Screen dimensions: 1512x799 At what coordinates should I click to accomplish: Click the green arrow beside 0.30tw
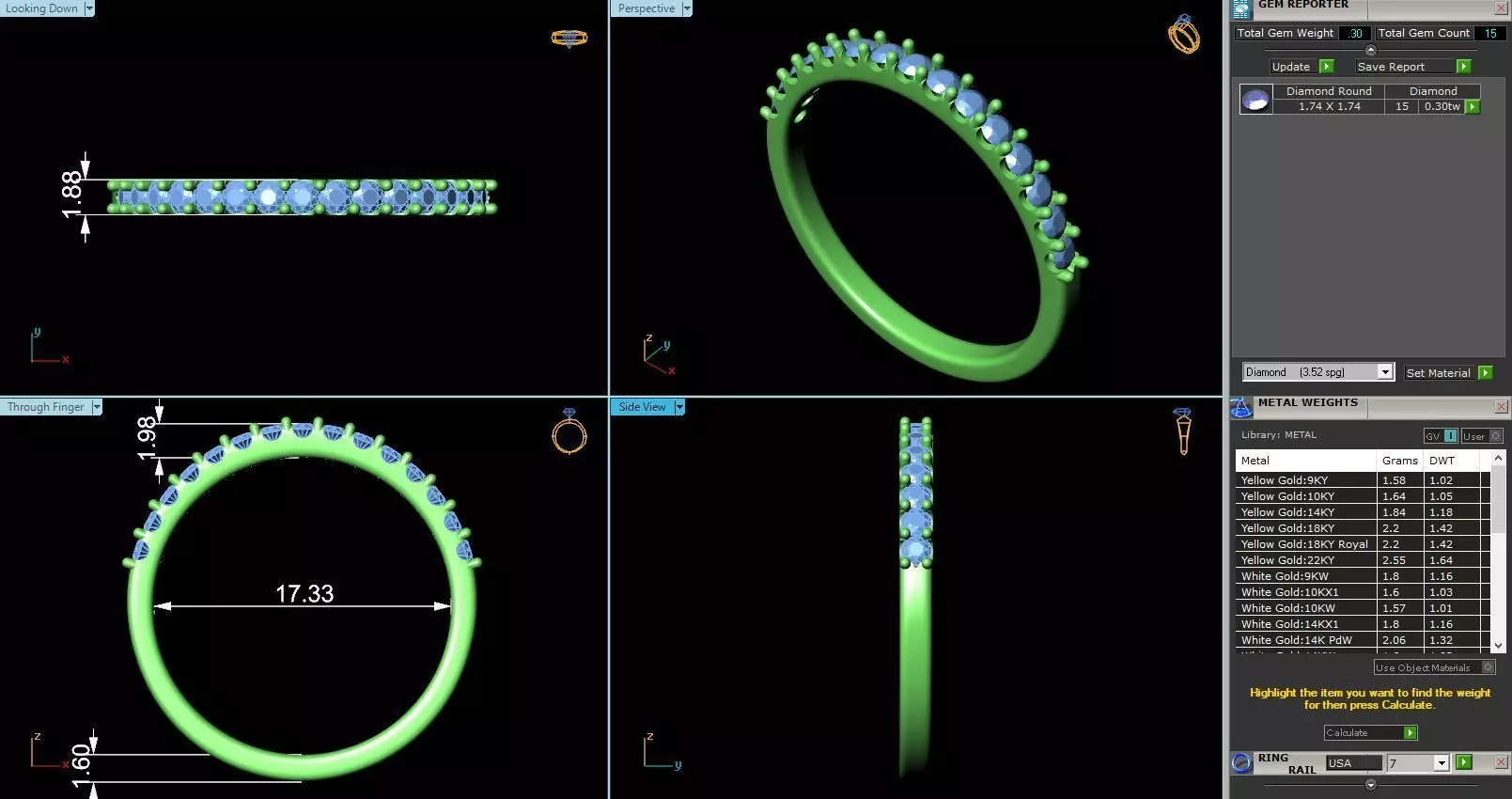(x=1473, y=107)
